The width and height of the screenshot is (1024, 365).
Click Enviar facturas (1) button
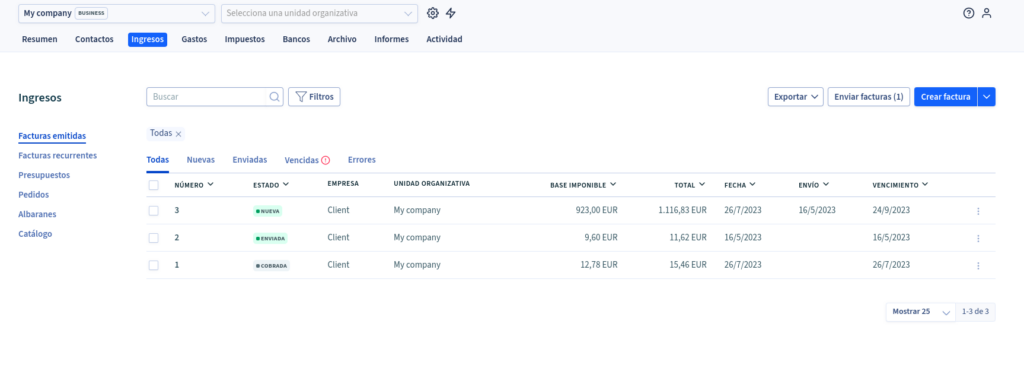pyautogui.click(x=869, y=97)
